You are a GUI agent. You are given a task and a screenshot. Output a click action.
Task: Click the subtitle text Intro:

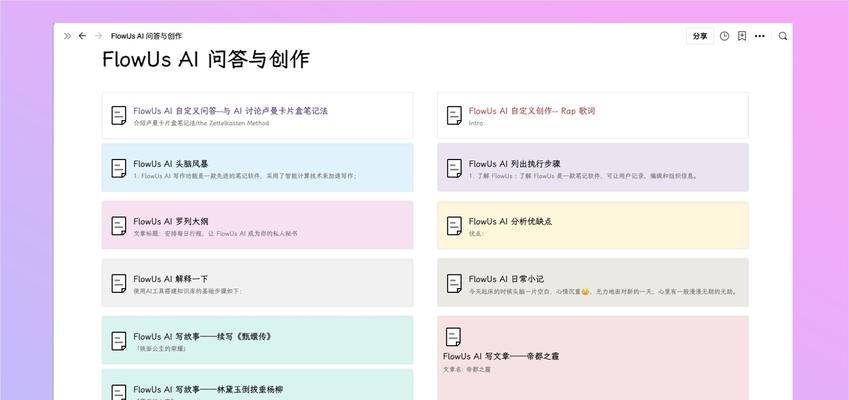coord(476,123)
